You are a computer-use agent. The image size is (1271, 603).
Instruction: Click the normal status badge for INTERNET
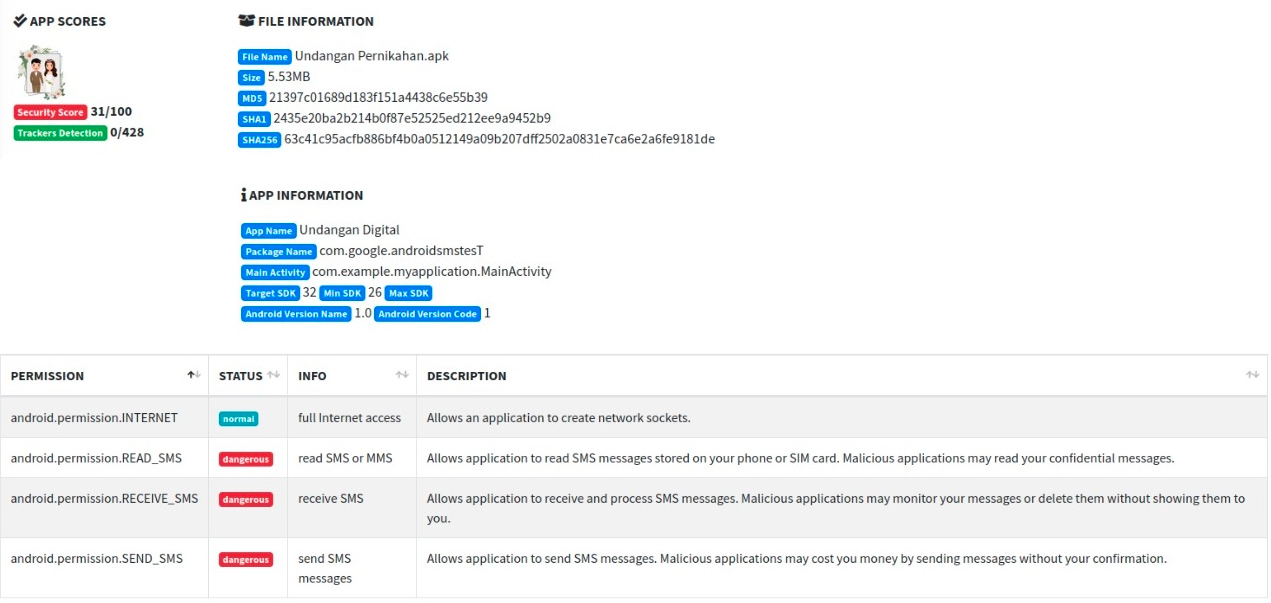coord(238,419)
